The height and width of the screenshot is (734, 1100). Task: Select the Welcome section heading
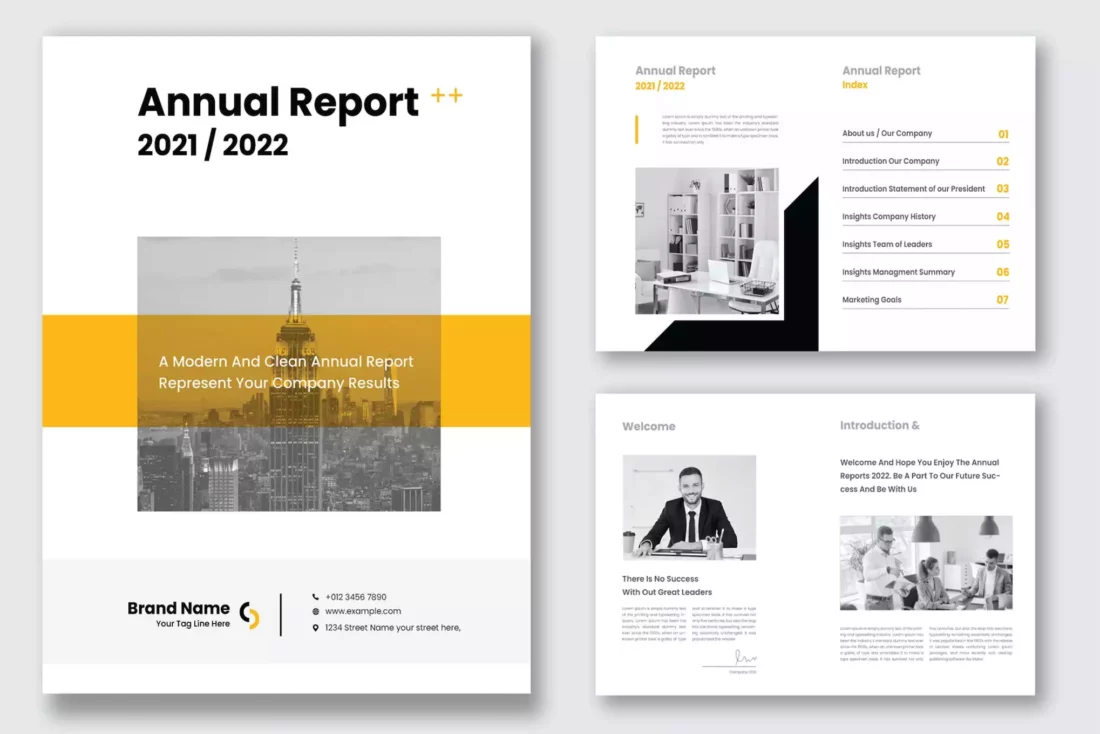[648, 426]
